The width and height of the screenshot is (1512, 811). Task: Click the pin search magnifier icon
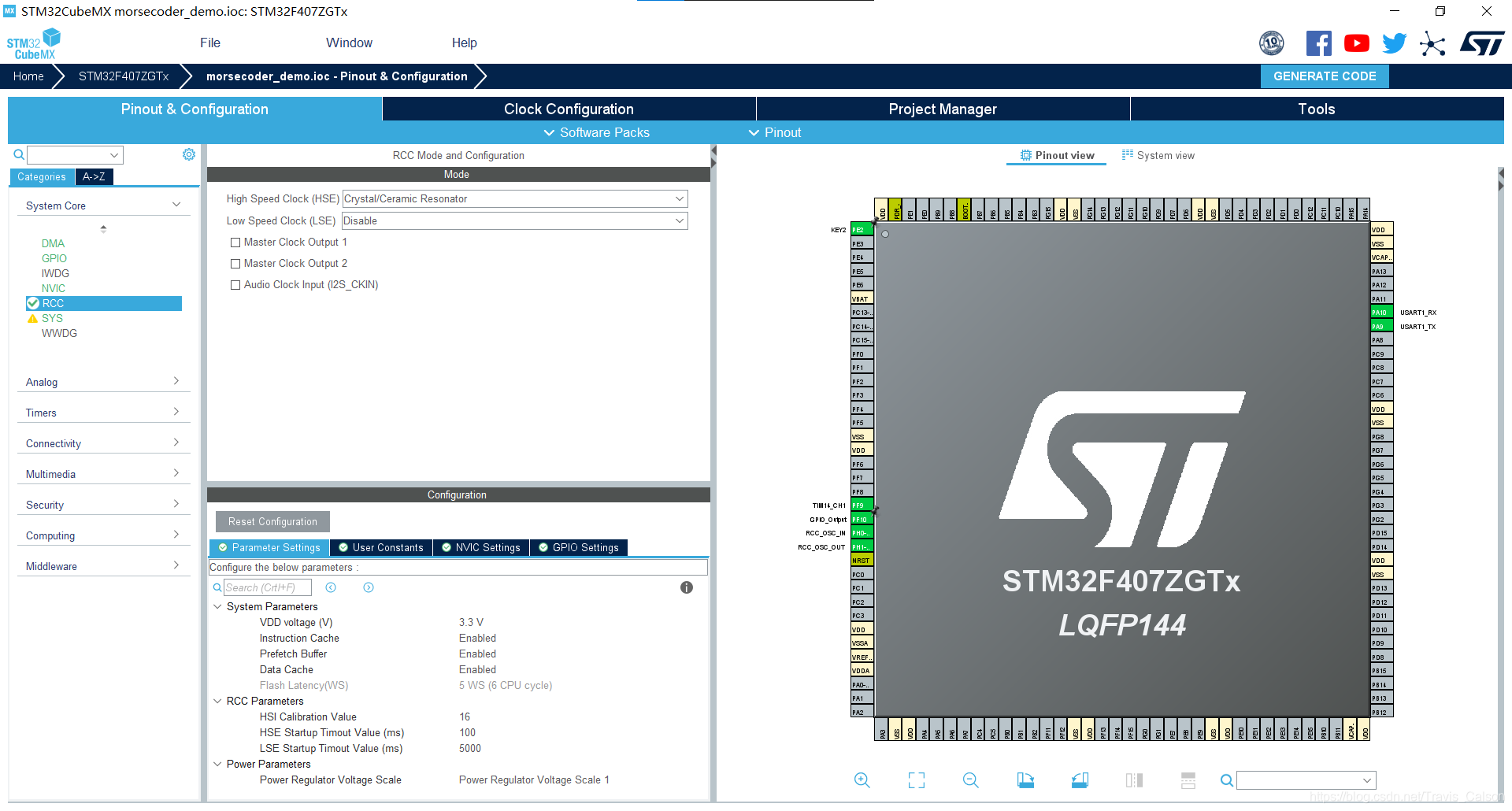(x=1227, y=780)
